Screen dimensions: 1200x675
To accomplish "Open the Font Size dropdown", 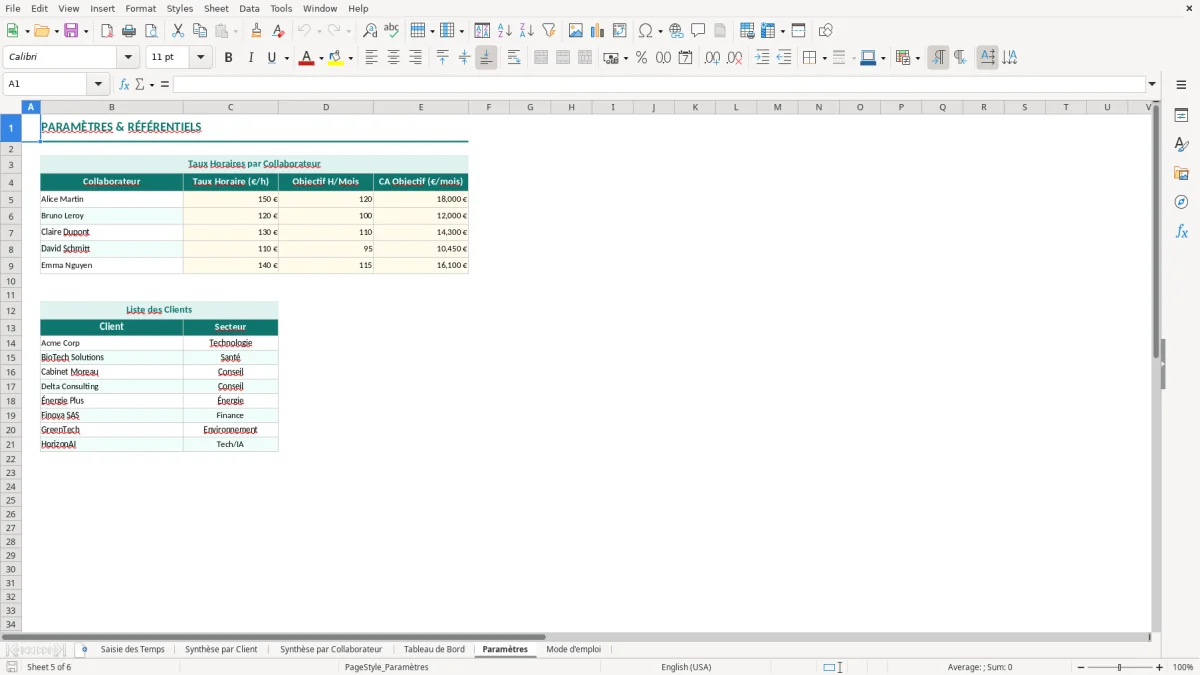I will pyautogui.click(x=201, y=58).
